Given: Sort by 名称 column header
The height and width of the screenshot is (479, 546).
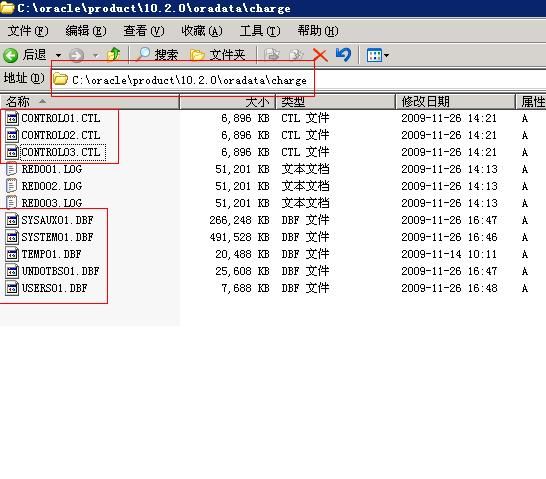Looking at the screenshot, I should pos(89,102).
